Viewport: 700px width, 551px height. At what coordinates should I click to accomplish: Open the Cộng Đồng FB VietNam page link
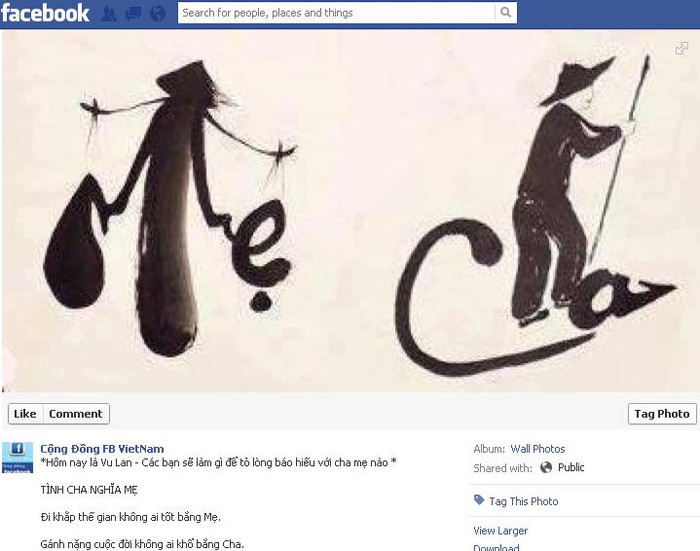pyautogui.click(x=102, y=449)
